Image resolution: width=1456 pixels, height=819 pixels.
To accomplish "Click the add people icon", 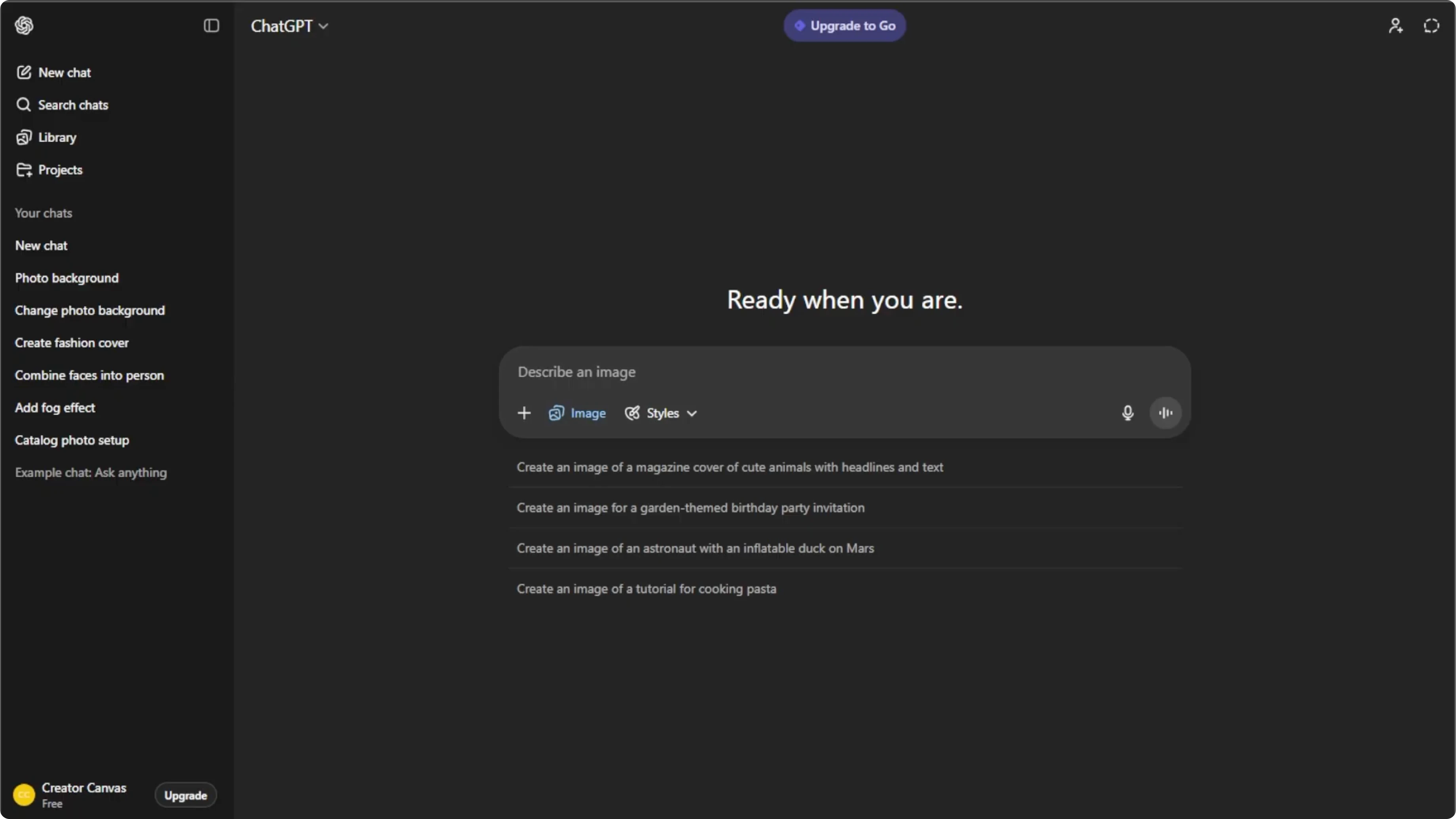I will click(x=1396, y=25).
